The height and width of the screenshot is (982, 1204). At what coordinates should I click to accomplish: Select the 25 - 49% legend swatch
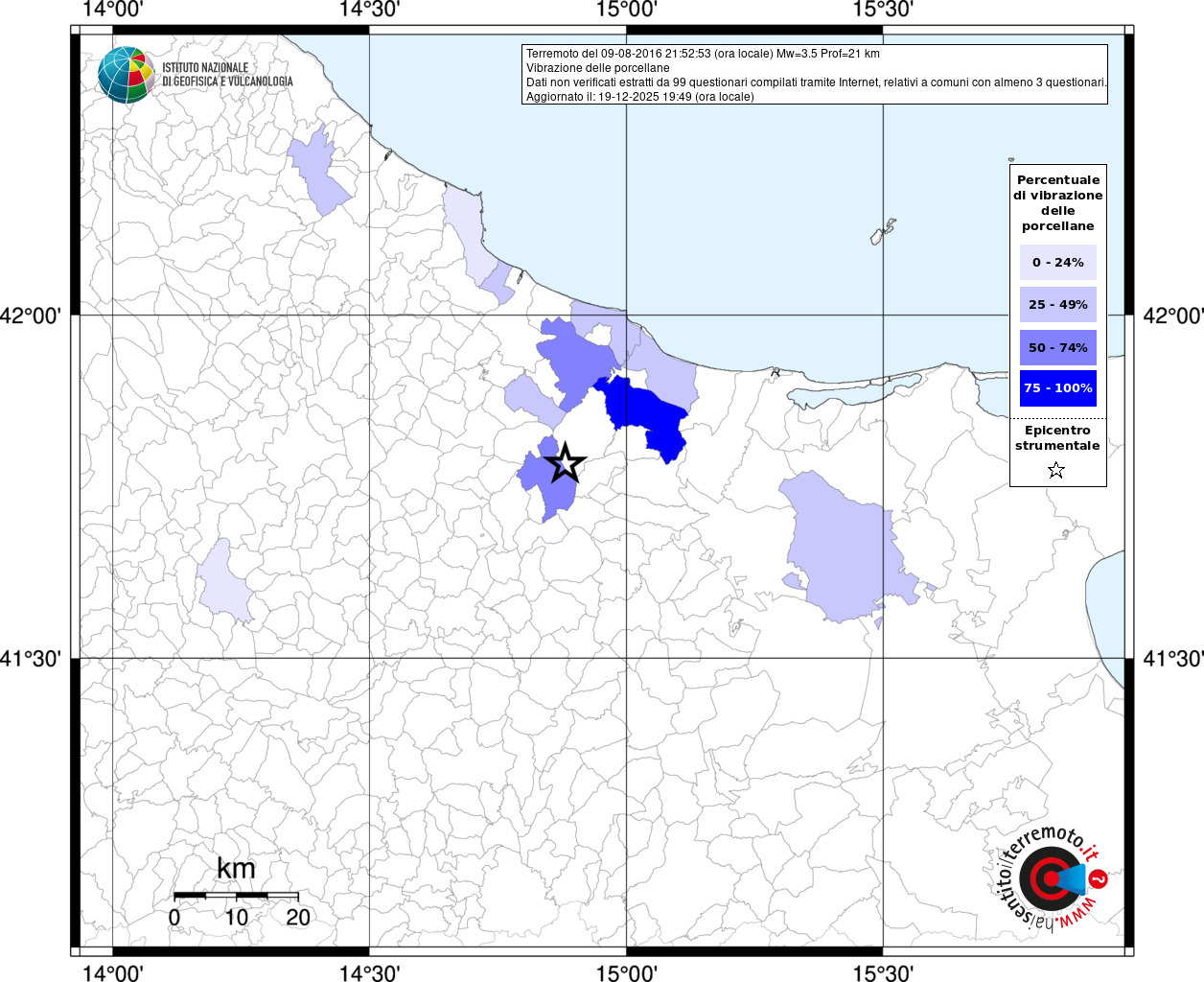[x=1057, y=305]
